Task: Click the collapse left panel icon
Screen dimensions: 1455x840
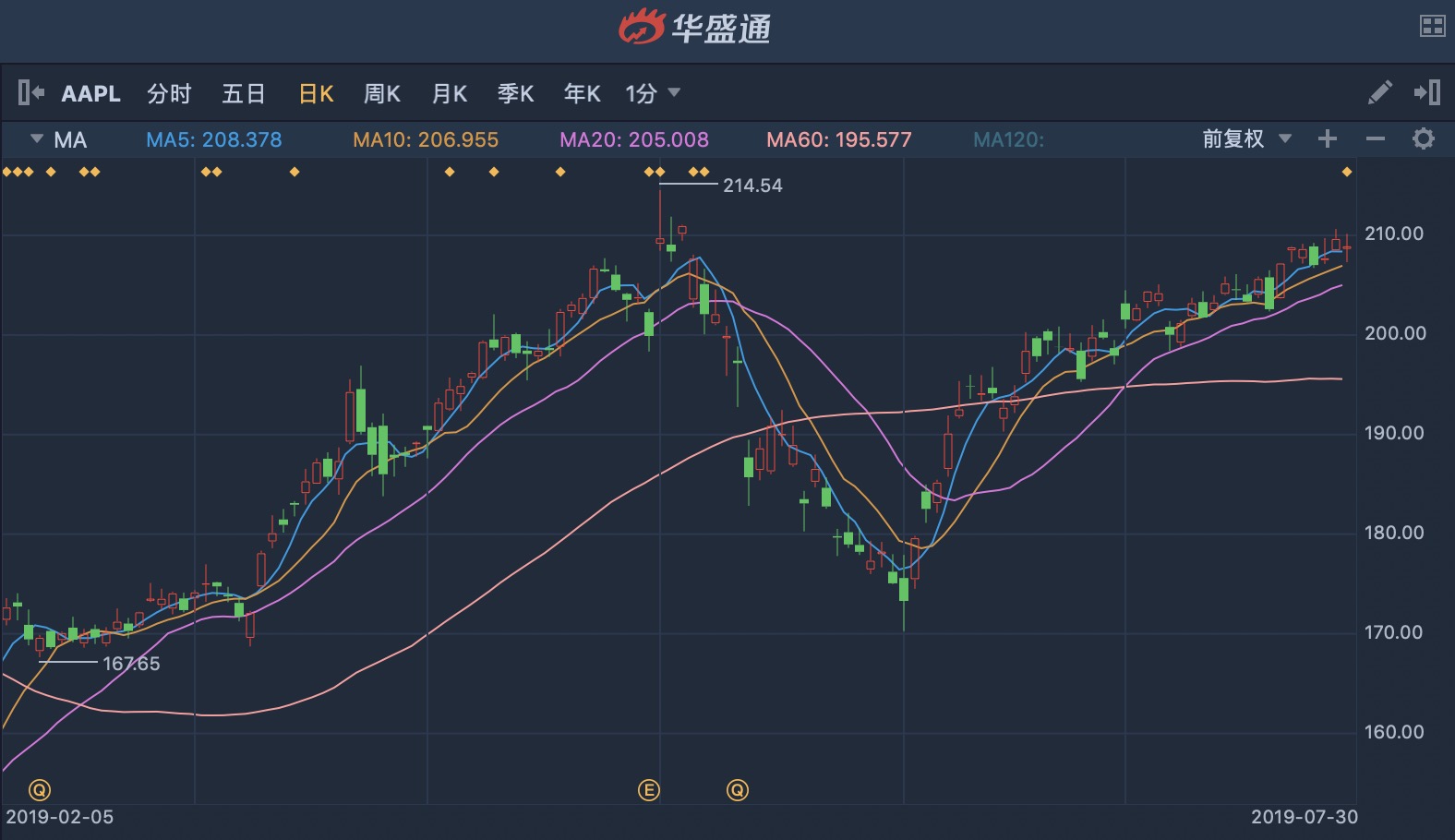Action: click(x=30, y=93)
